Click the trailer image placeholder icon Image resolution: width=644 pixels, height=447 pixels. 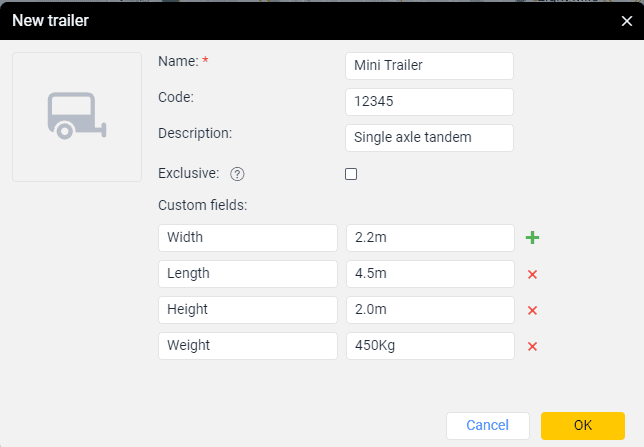[x=77, y=117]
